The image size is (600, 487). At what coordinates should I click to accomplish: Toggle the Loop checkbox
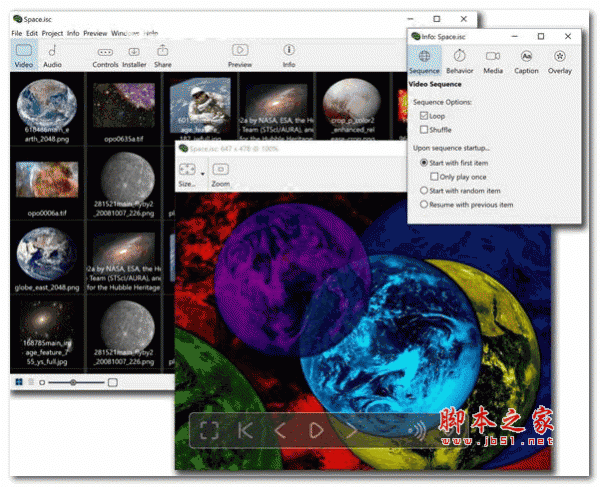pyautogui.click(x=424, y=116)
